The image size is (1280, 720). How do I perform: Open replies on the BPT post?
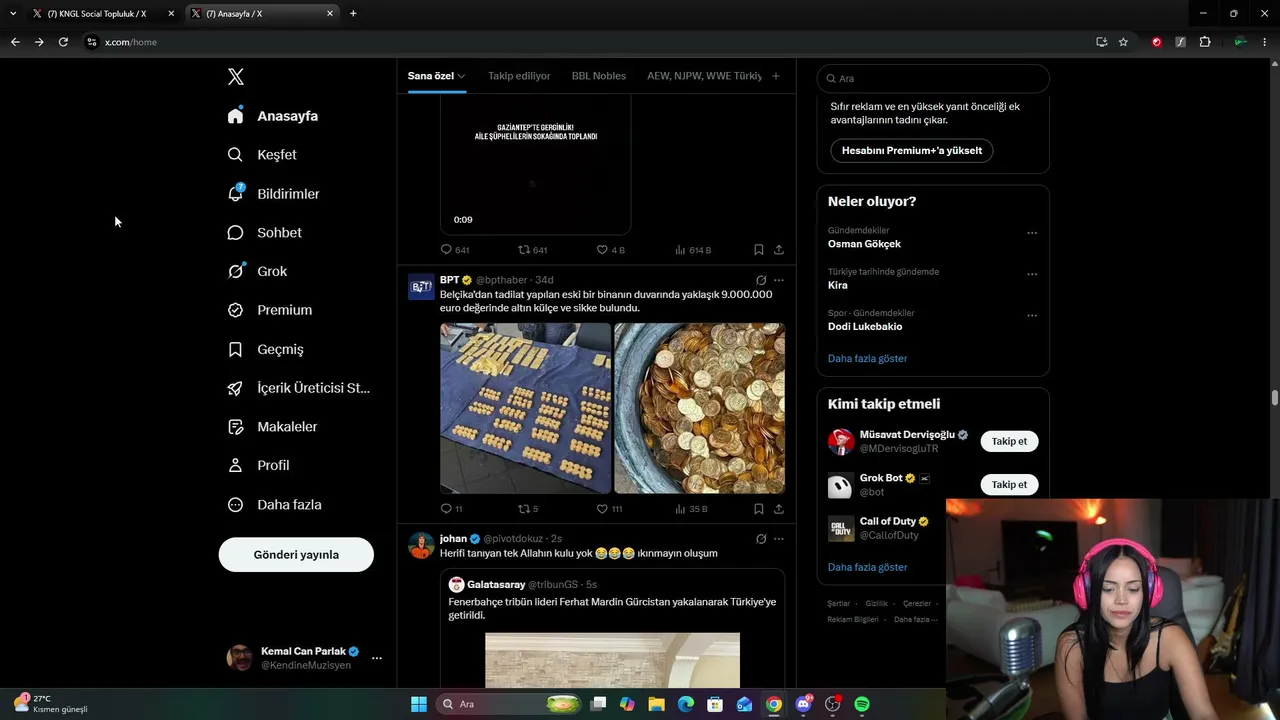click(451, 509)
